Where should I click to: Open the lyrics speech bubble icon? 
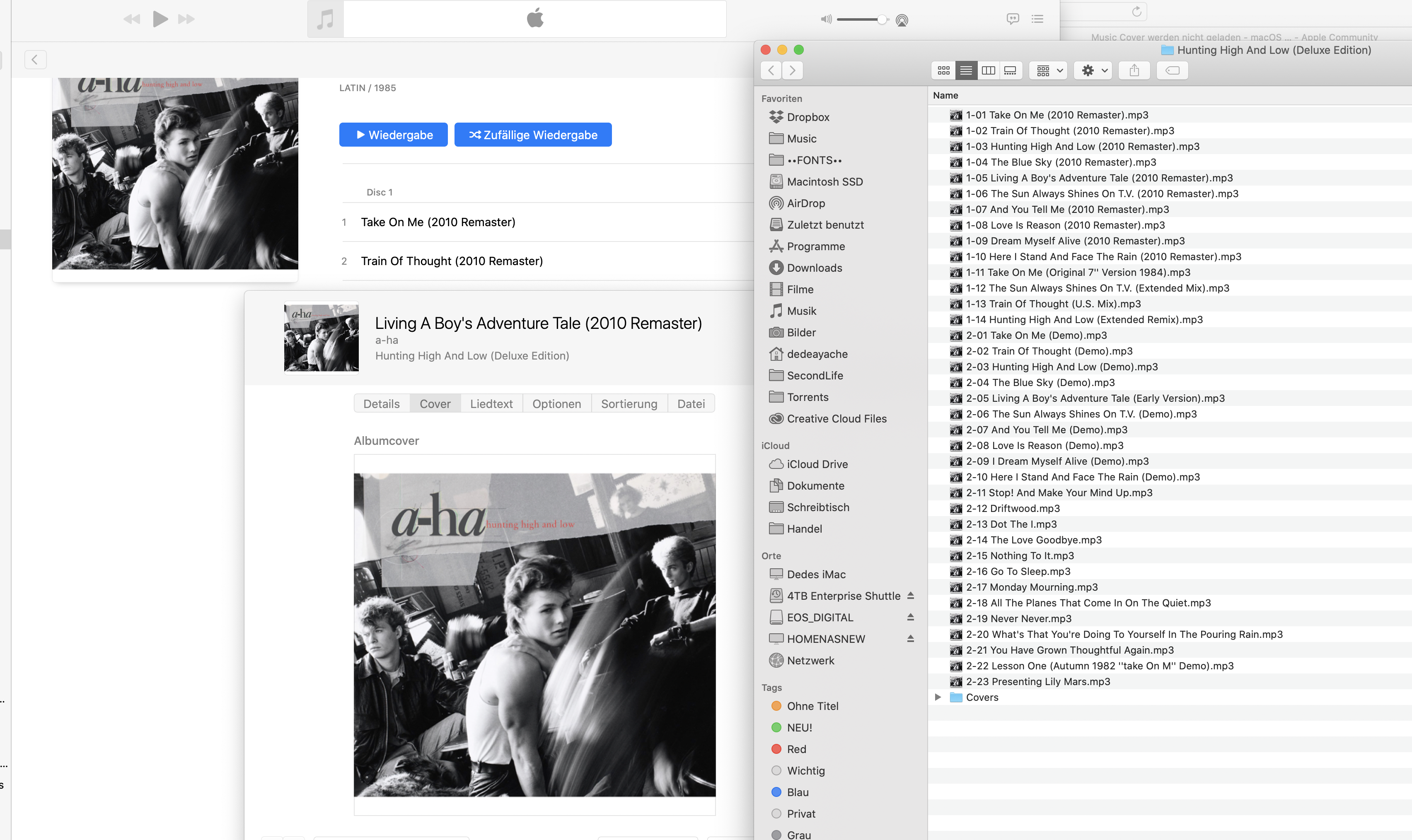pos(1013,19)
